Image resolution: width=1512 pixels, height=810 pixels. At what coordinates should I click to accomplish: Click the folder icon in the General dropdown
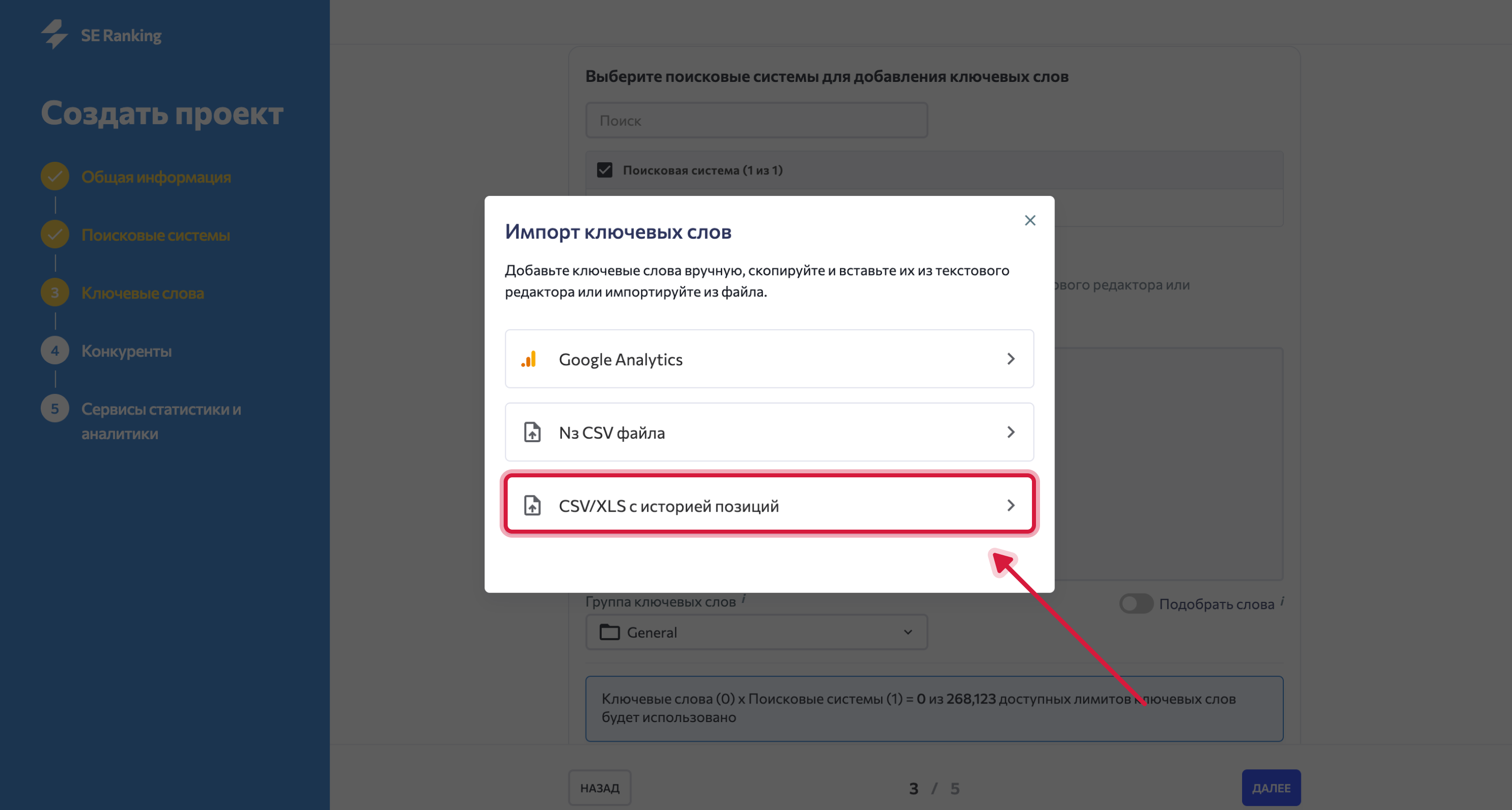(609, 632)
